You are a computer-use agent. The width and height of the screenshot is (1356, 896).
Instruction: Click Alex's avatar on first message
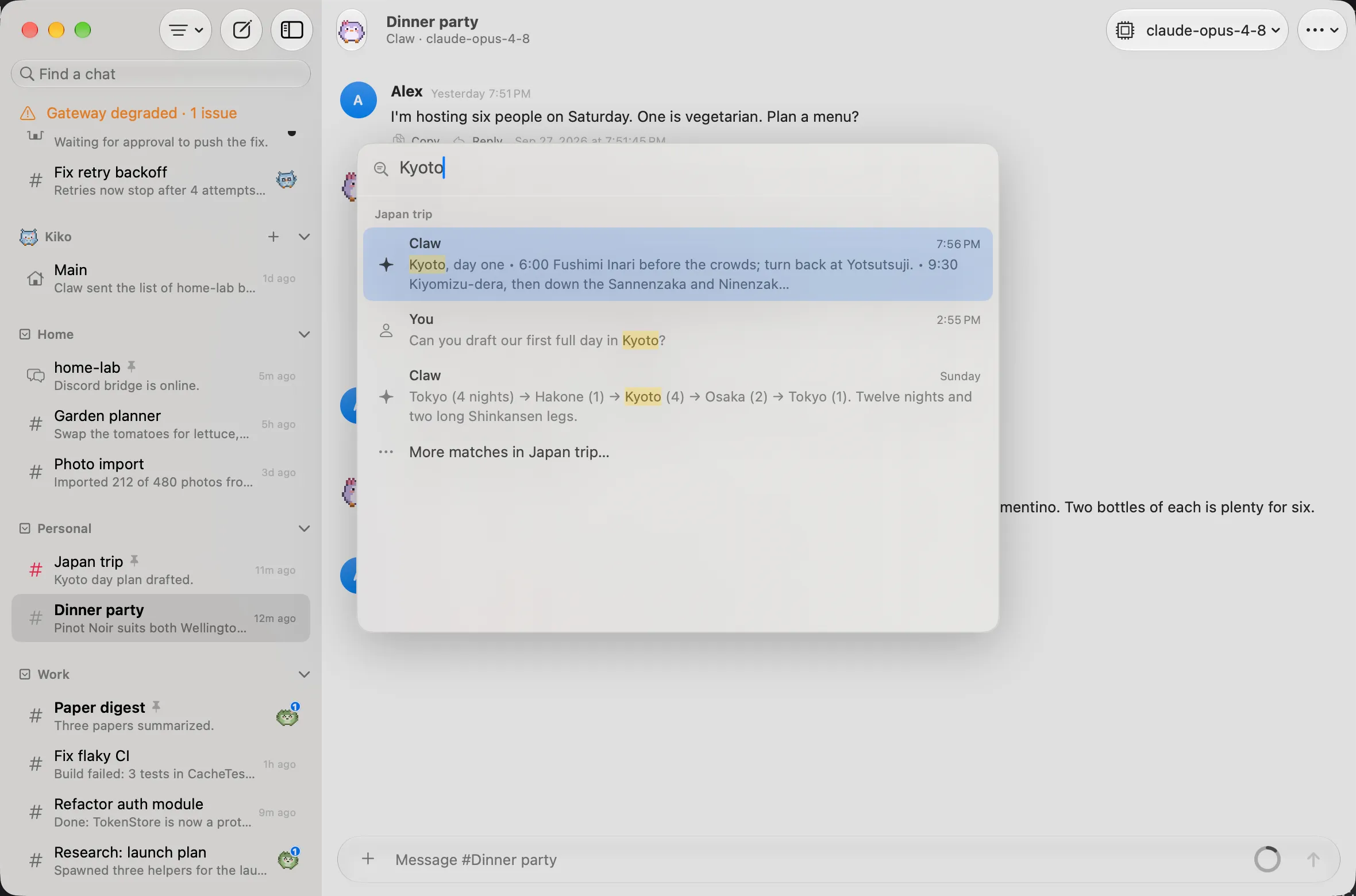pyautogui.click(x=359, y=100)
